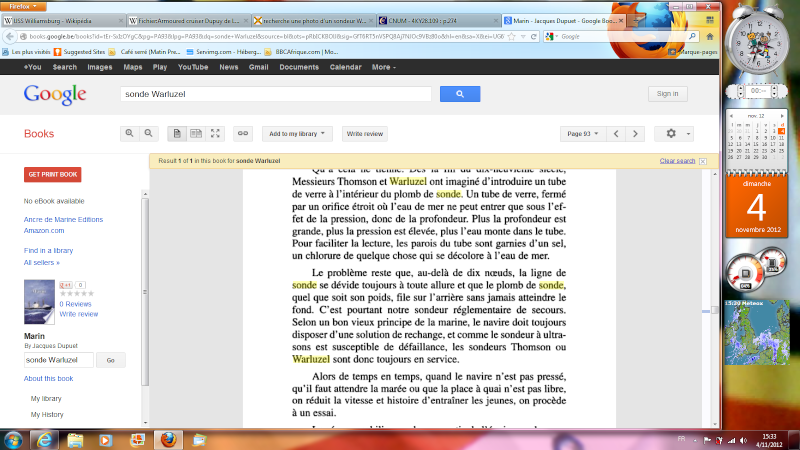
Task: Click Write review button in toolbar
Action: point(365,134)
